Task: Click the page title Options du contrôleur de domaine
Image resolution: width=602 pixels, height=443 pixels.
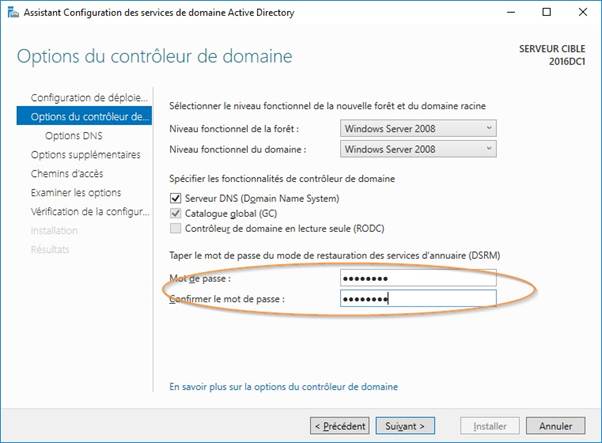Action: pos(154,56)
